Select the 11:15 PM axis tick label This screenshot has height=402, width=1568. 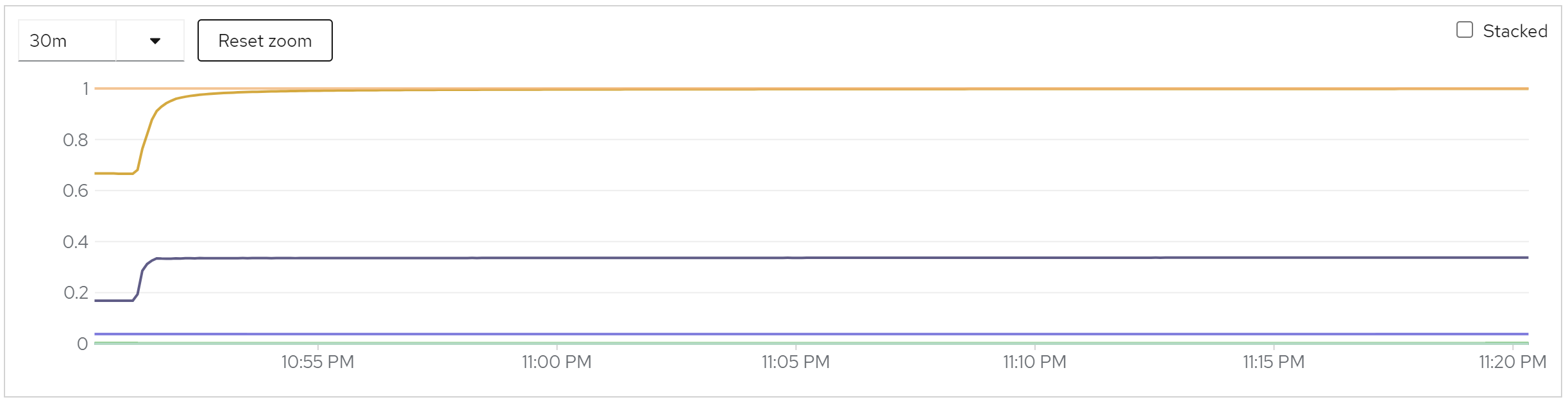[1274, 362]
